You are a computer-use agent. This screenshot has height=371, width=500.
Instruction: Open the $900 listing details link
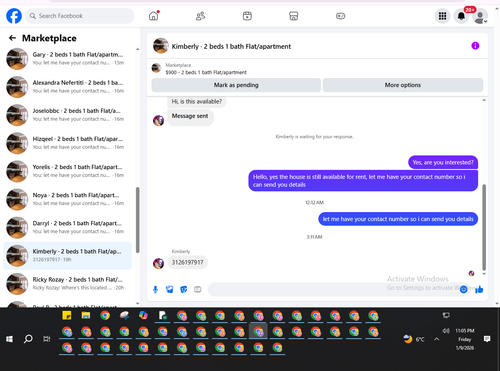coord(206,72)
